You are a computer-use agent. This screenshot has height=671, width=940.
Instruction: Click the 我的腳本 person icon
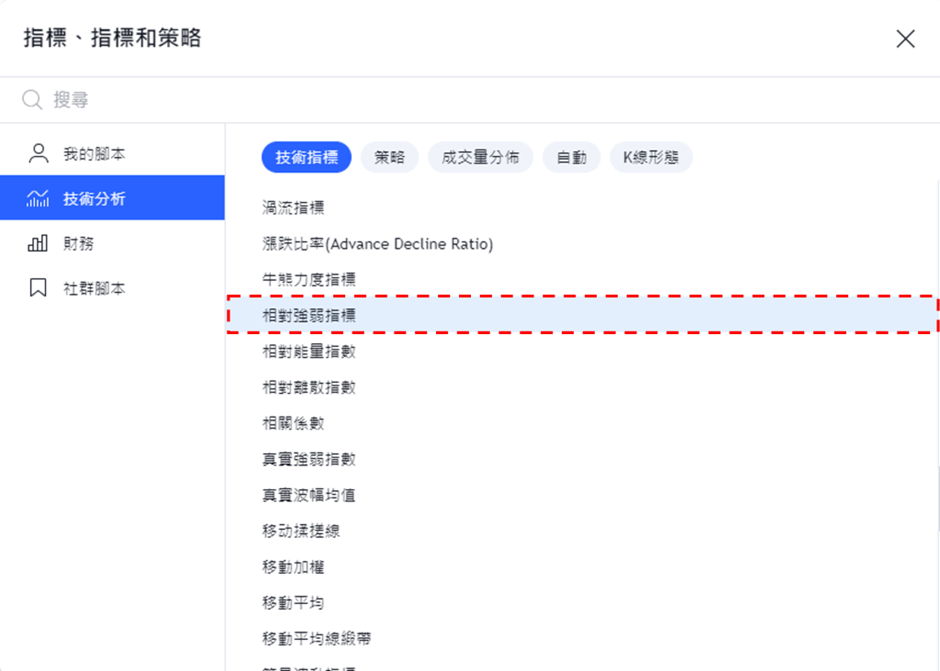pyautogui.click(x=38, y=154)
